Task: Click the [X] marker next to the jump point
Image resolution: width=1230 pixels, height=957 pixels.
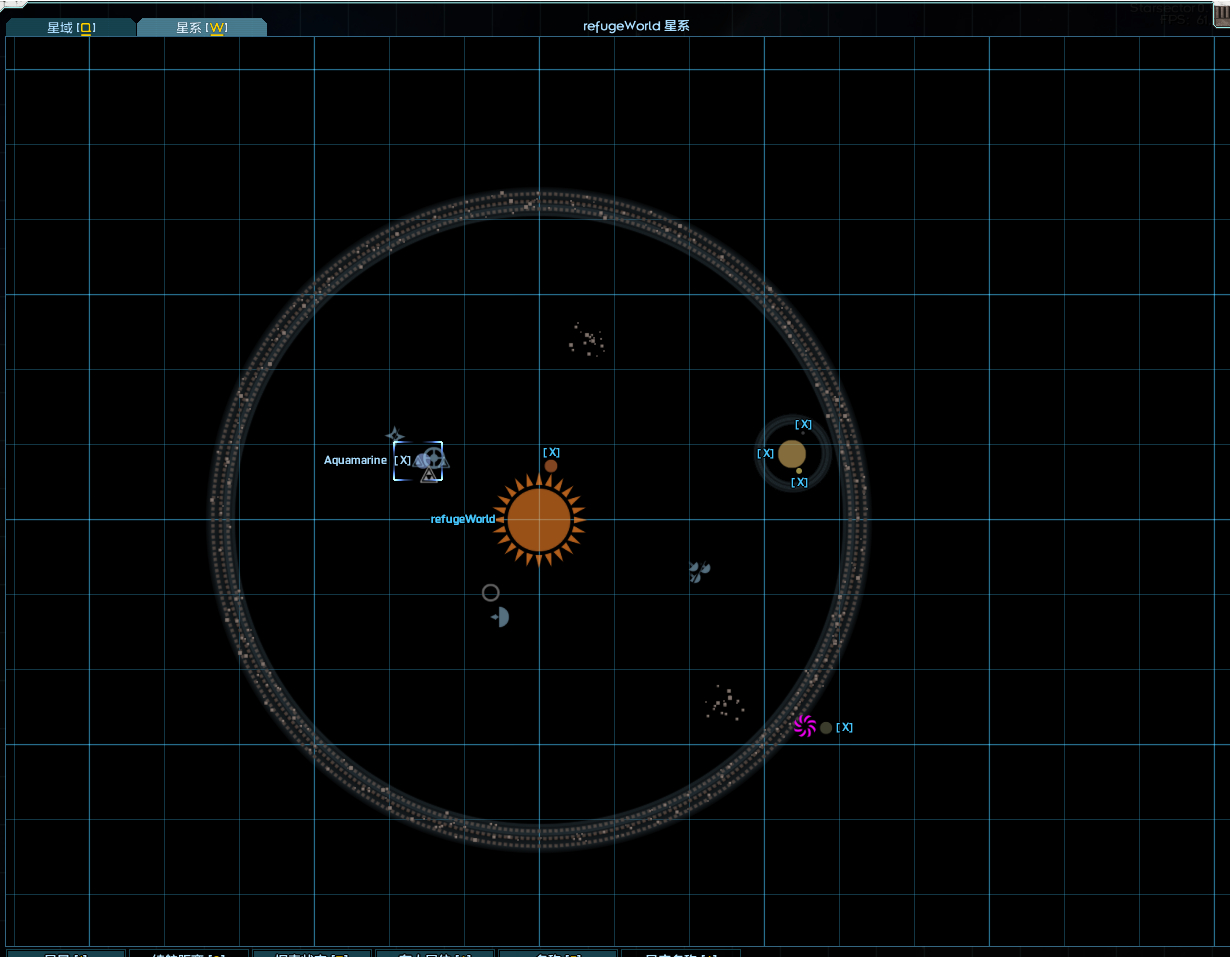Action: tap(844, 728)
